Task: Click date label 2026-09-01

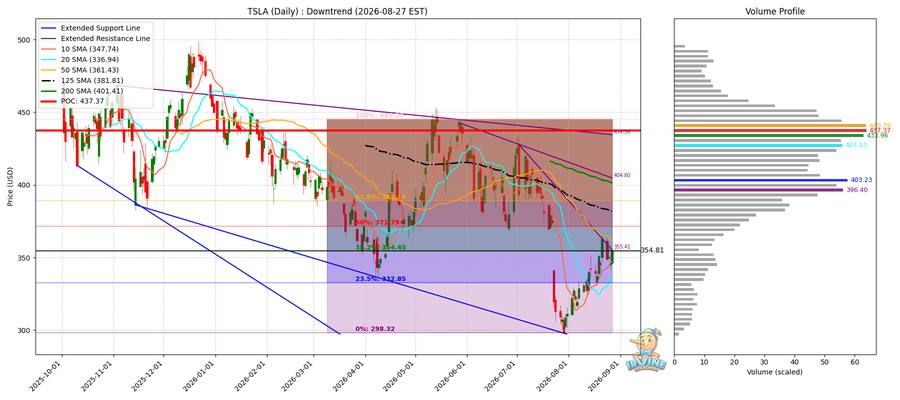Action: pyautogui.click(x=606, y=375)
